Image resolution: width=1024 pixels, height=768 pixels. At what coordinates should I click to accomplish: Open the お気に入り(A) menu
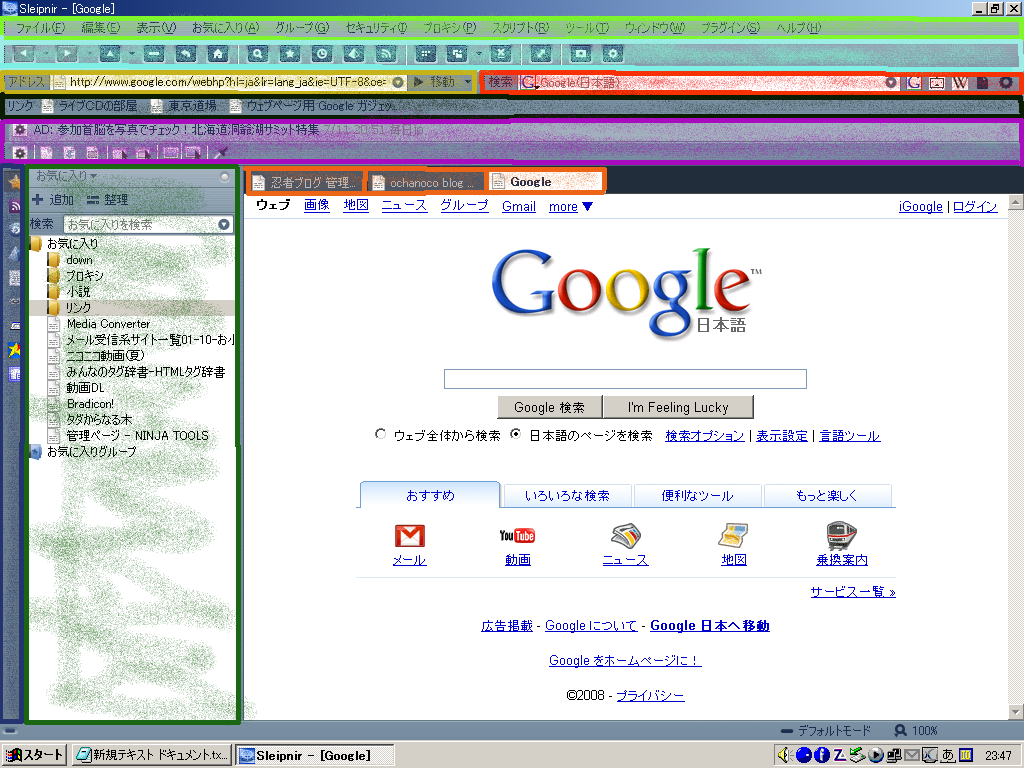[x=225, y=28]
